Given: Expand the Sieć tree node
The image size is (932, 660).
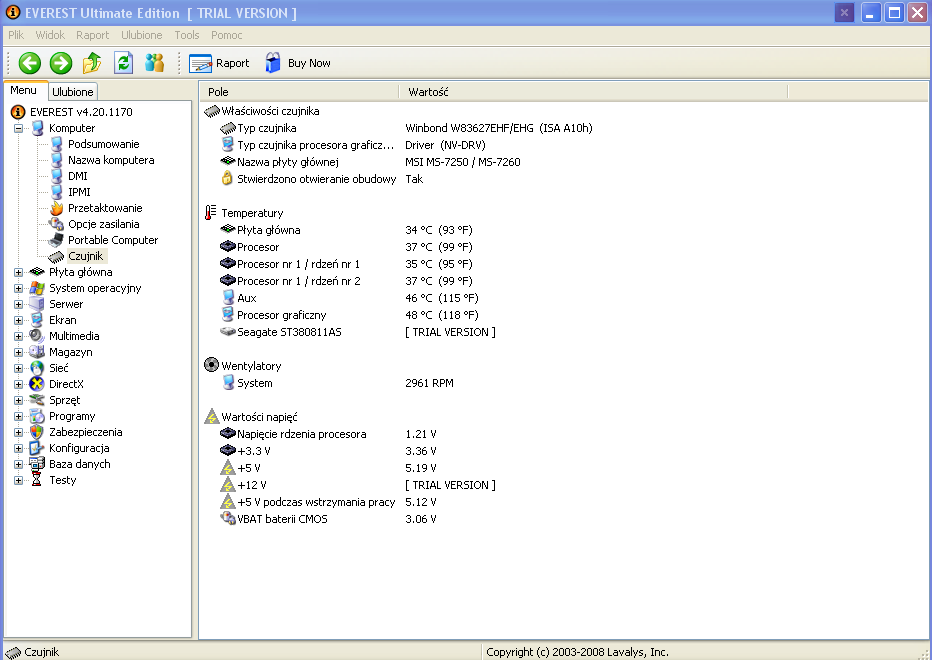Looking at the screenshot, I should [x=18, y=369].
